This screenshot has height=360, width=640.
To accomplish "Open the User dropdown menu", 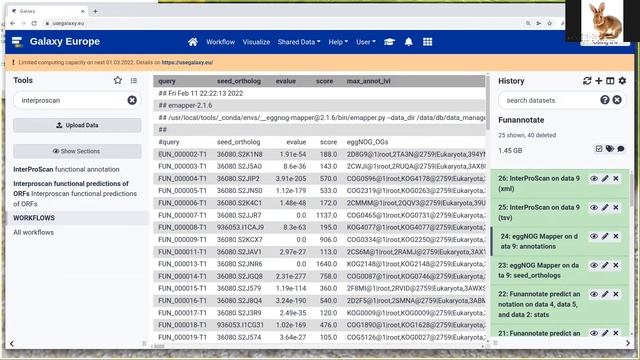I will [366, 42].
